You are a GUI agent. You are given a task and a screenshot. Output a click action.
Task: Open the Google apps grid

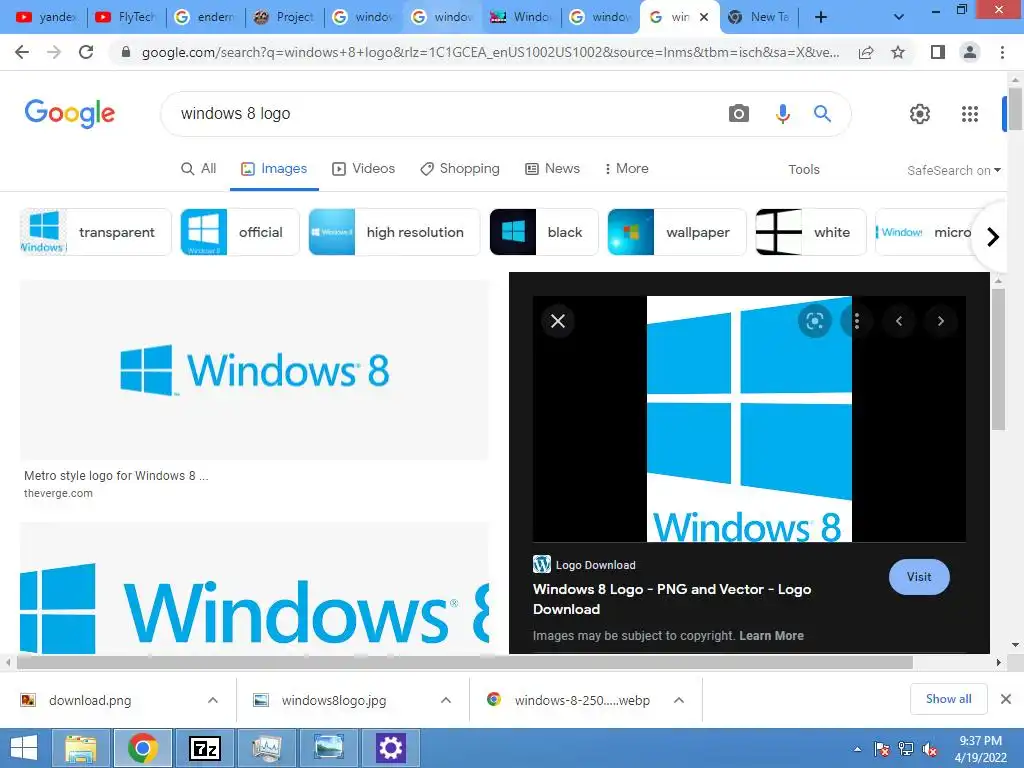[x=970, y=114]
